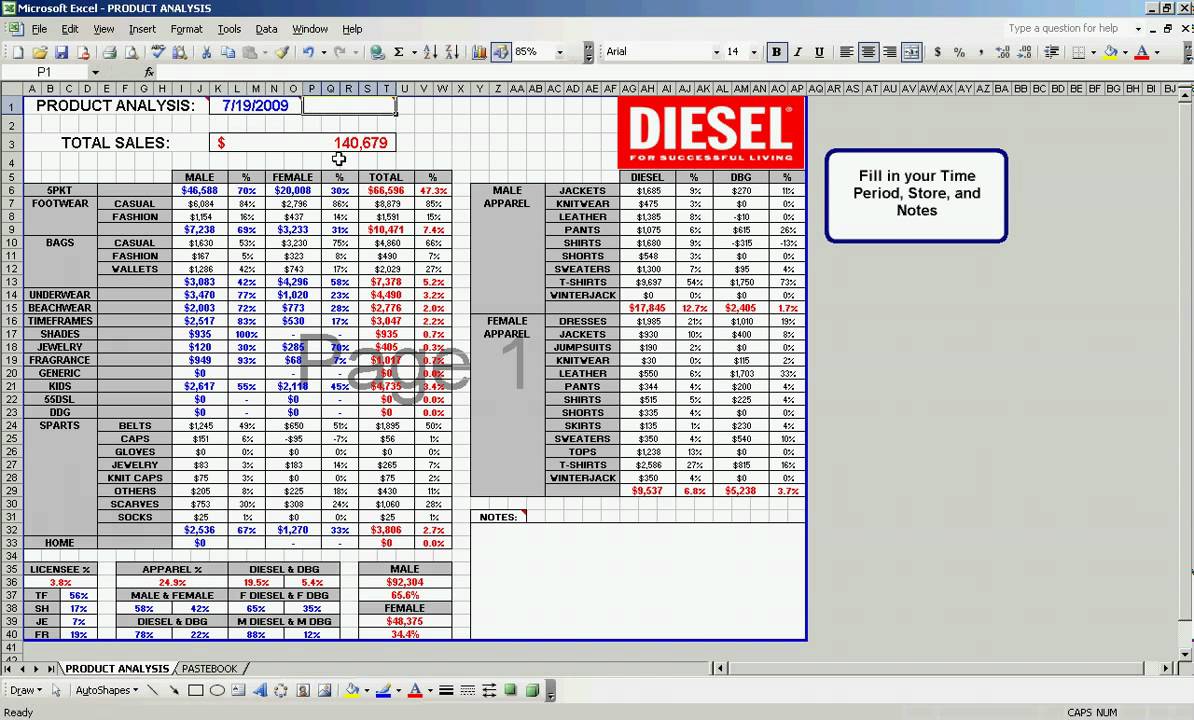Activate the Format Painter brush
The height and width of the screenshot is (720, 1194).
282,52
